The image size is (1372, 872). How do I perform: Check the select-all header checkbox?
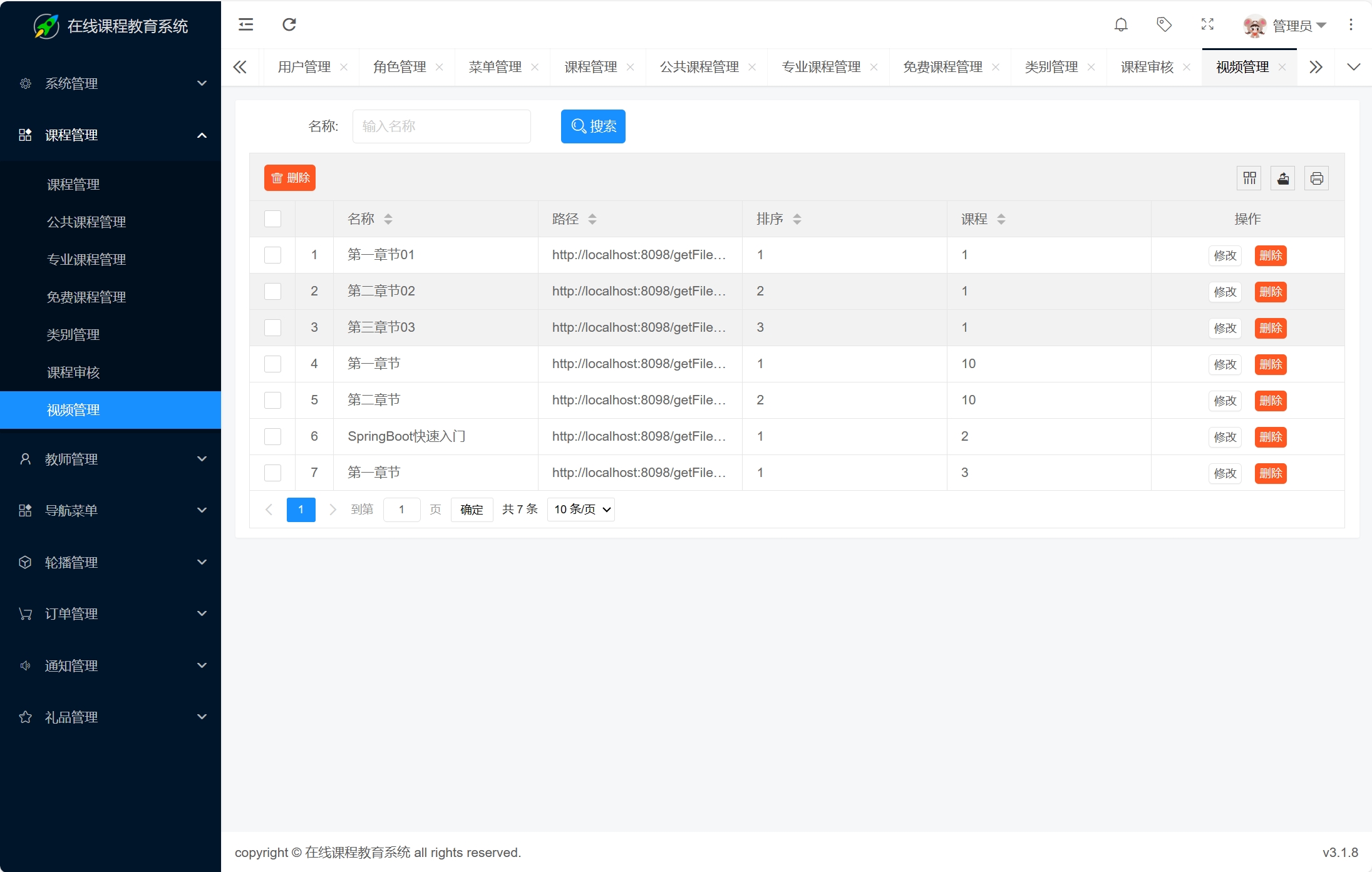[x=272, y=219]
